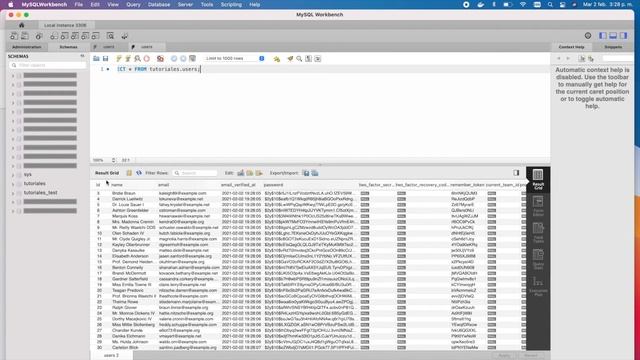Toggle auto-commit mode icon

(x=193, y=59)
